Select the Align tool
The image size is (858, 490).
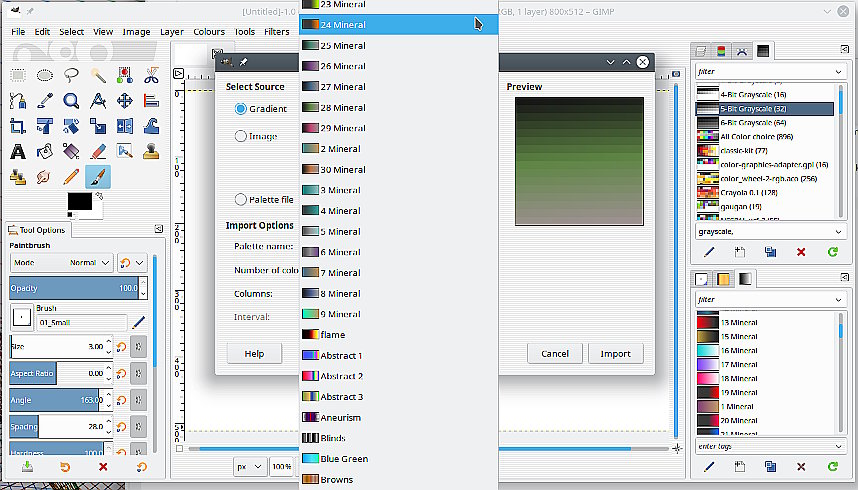pyautogui.click(x=152, y=101)
